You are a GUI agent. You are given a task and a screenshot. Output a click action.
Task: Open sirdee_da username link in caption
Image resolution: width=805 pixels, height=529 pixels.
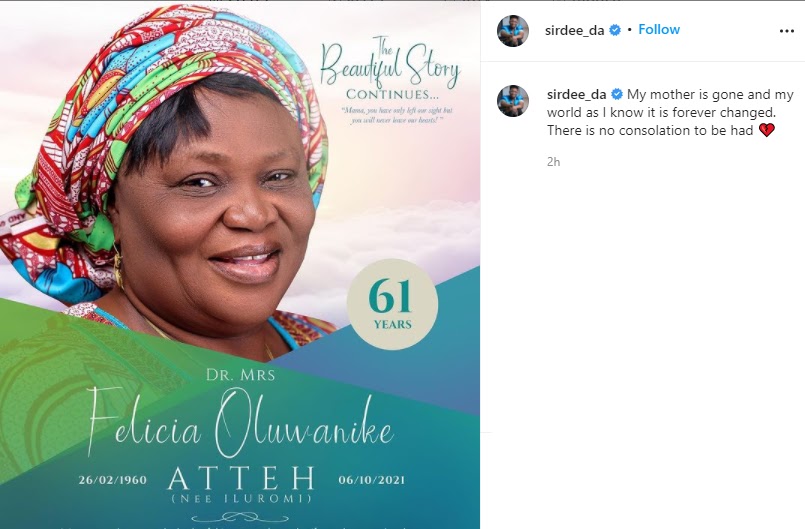577,95
